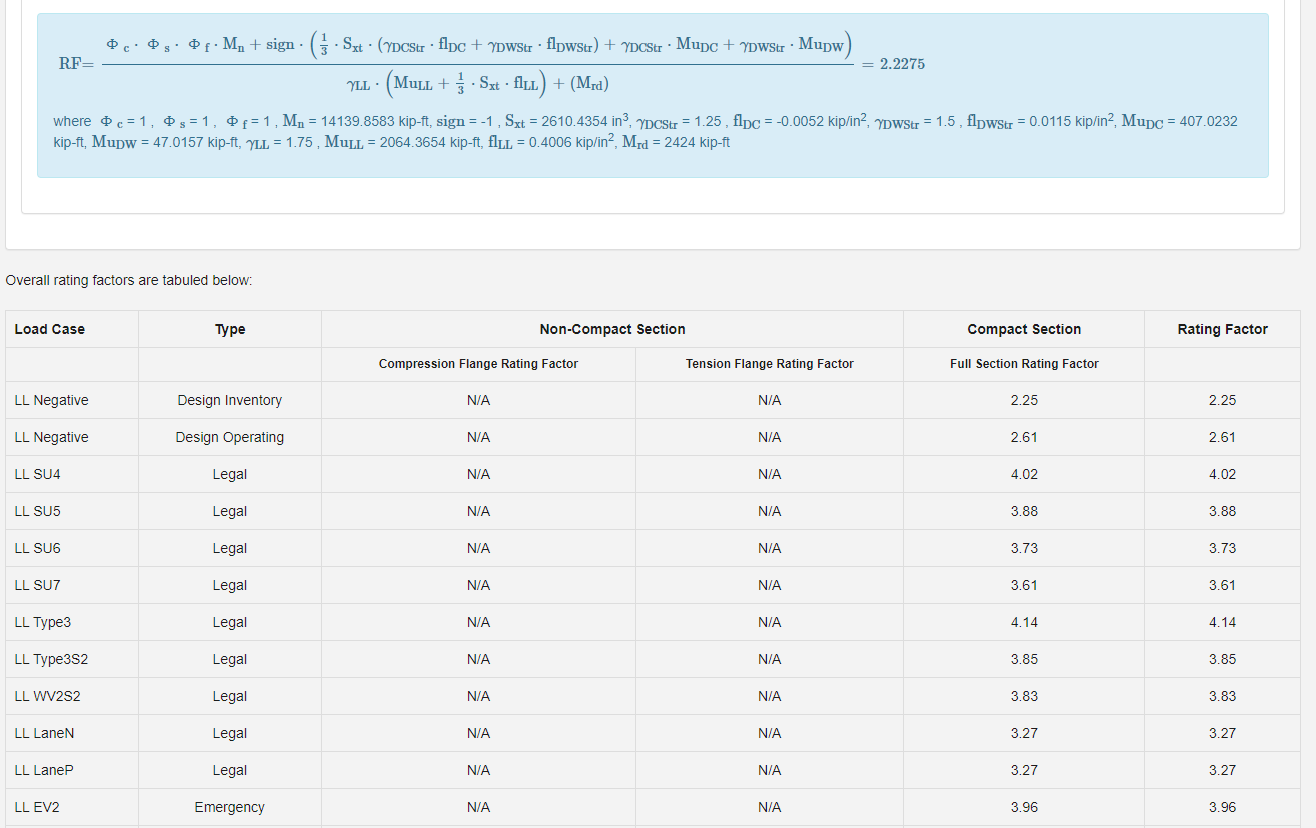
Task: Click the RF equation result 2.2275
Action: (x=901, y=64)
